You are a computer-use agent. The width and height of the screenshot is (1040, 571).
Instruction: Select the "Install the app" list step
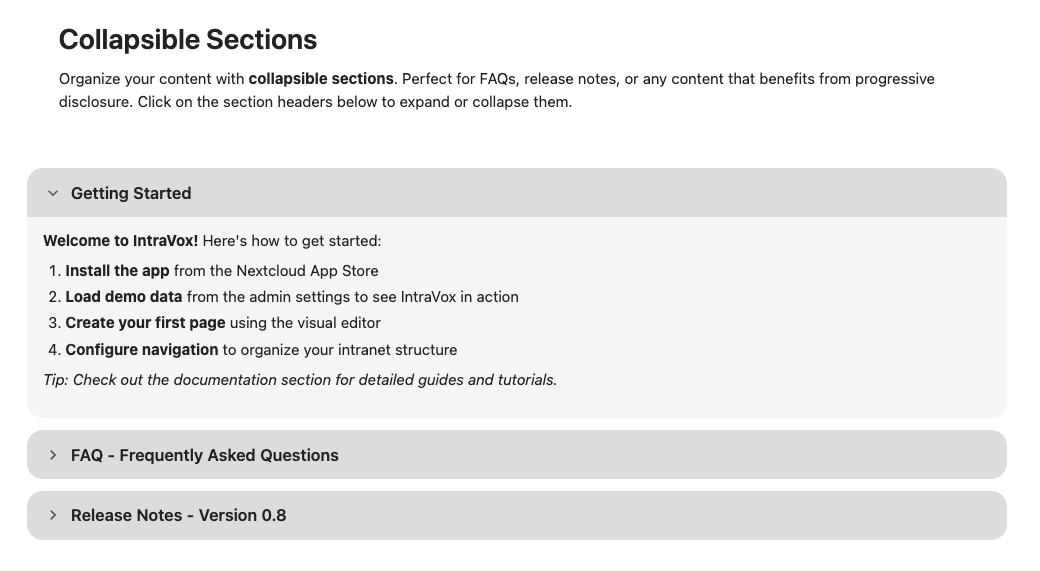tap(117, 270)
